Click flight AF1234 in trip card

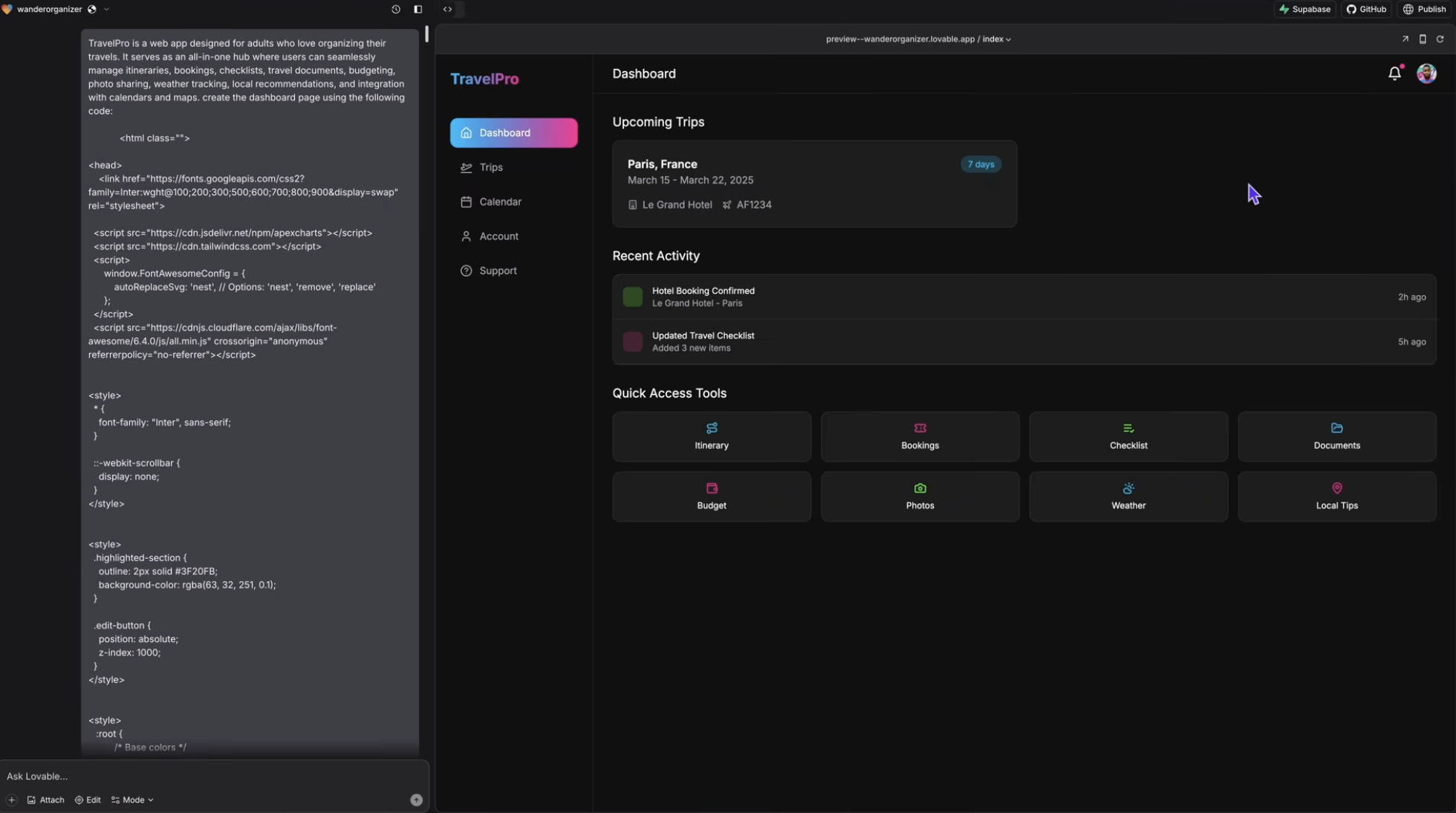click(754, 204)
